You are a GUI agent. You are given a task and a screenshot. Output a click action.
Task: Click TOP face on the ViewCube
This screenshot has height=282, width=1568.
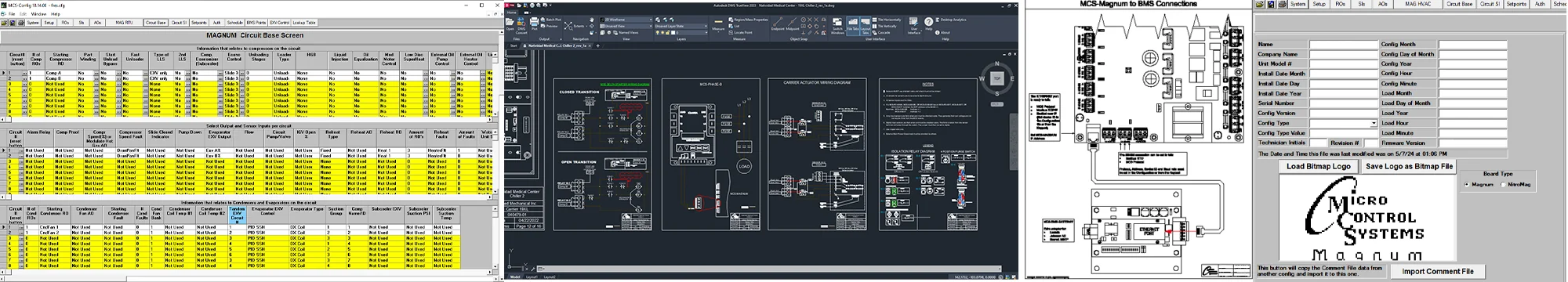tap(997, 78)
